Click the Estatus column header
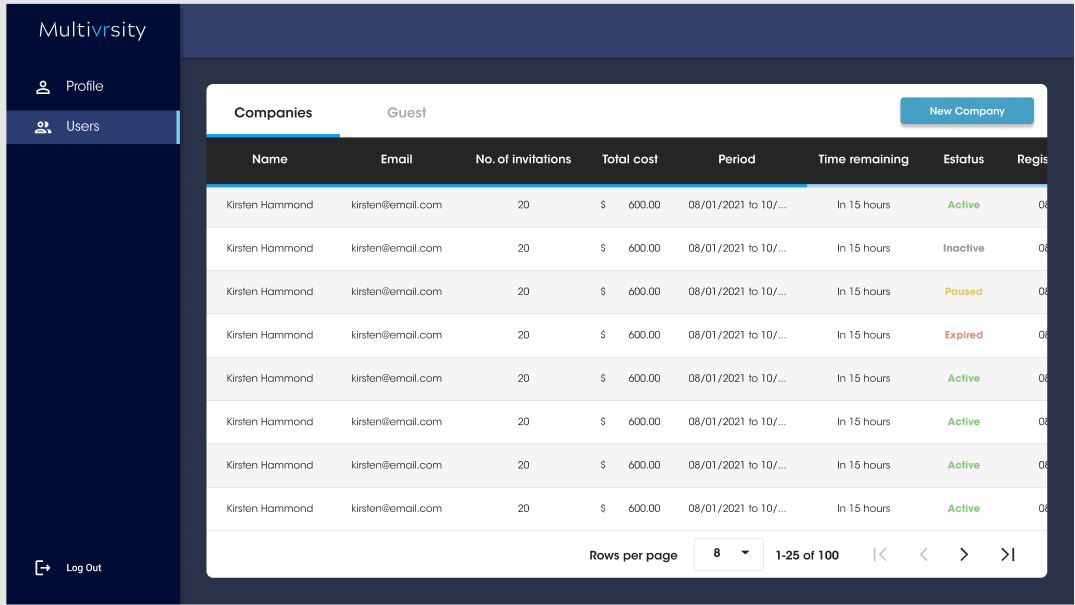This screenshot has width=1075, height=605. (964, 159)
